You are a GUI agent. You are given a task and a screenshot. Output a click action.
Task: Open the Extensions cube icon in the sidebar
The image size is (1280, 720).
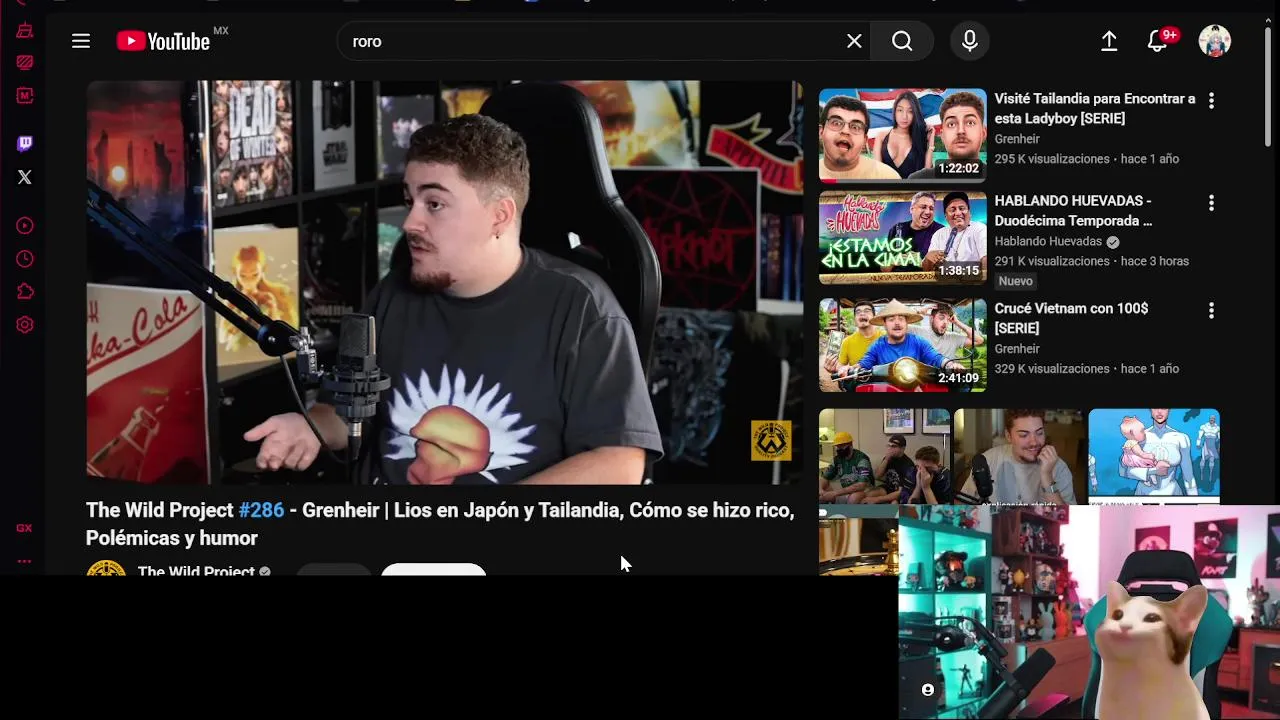pyautogui.click(x=25, y=292)
